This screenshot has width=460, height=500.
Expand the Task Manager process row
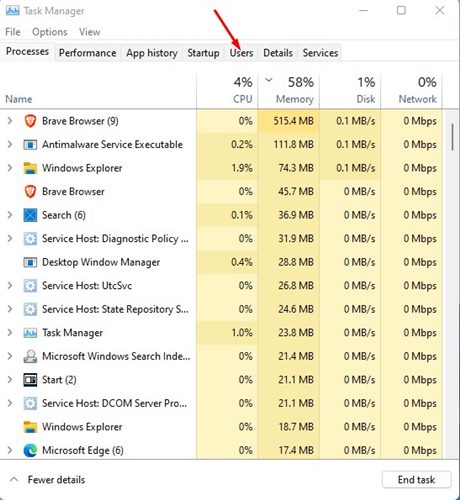(x=10, y=333)
